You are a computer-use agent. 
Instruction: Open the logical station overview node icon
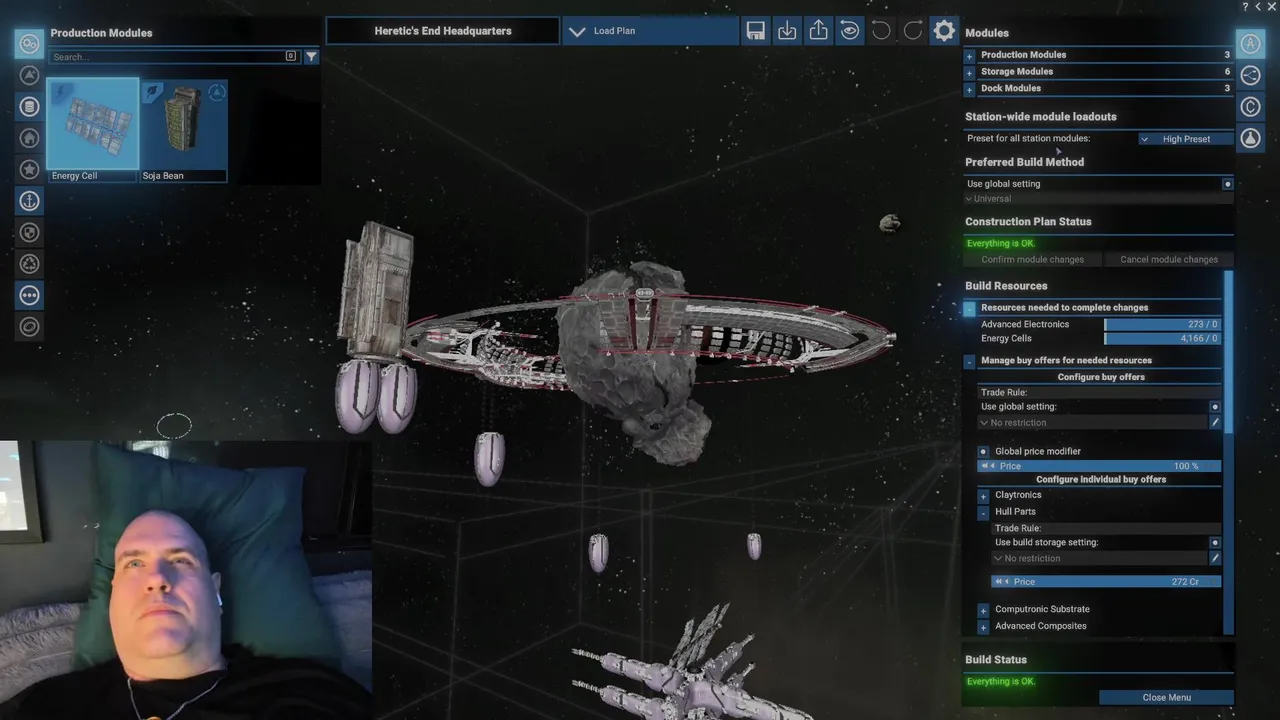(1250, 75)
